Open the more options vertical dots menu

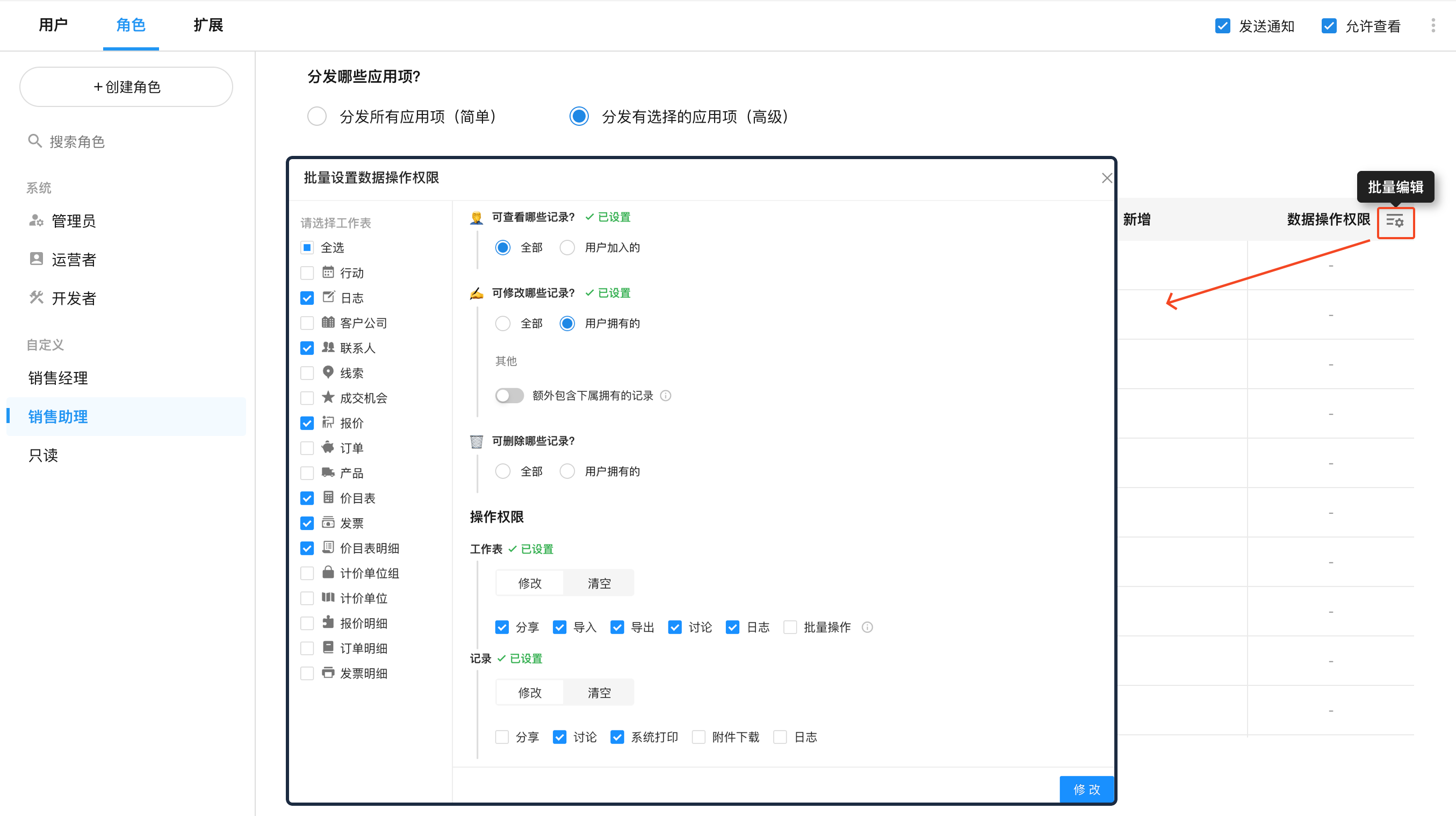tap(1433, 25)
